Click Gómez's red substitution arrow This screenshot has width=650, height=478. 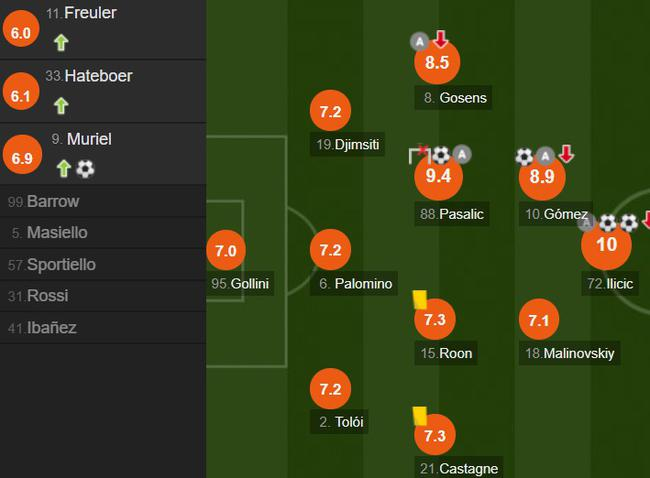[x=566, y=155]
